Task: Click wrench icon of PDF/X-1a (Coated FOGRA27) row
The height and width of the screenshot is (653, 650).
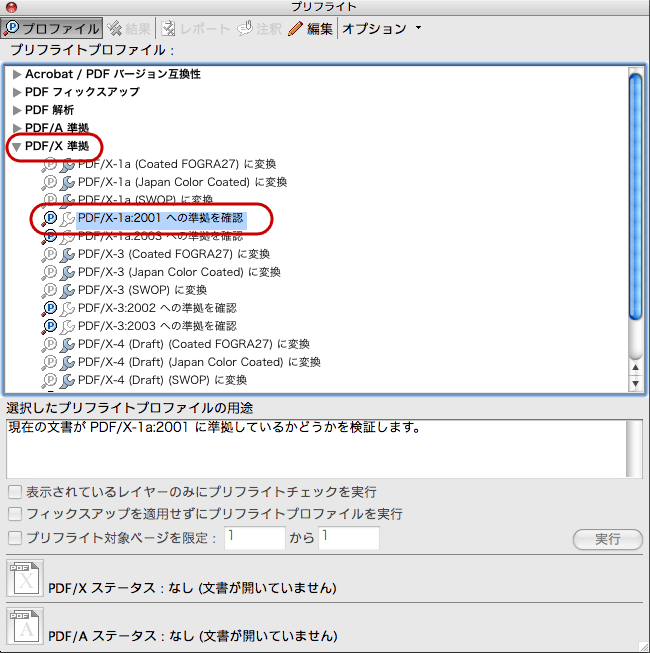Action: tap(67, 165)
